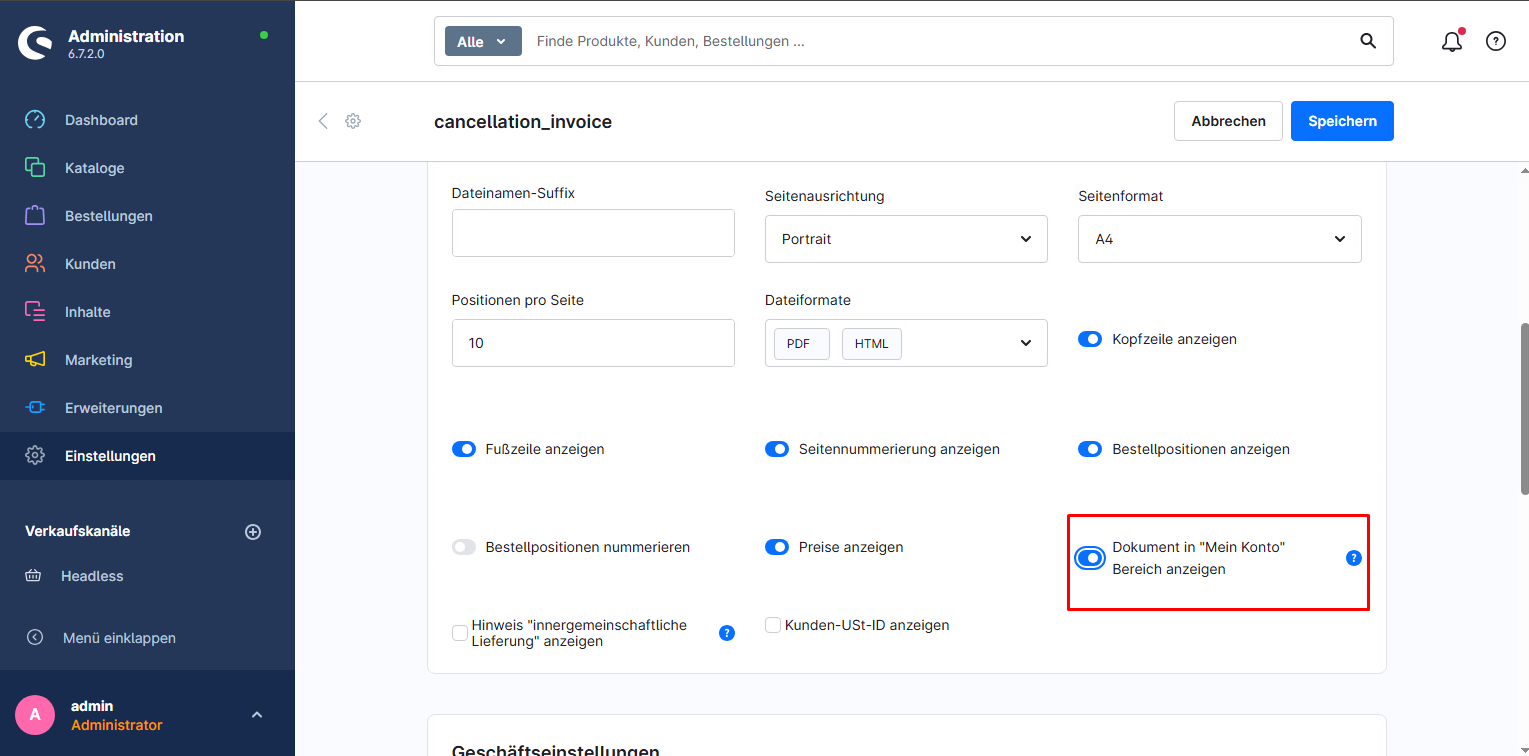The width and height of the screenshot is (1529, 756).
Task: Show help tooltip for "Mein Konto" document option
Action: click(x=1353, y=558)
